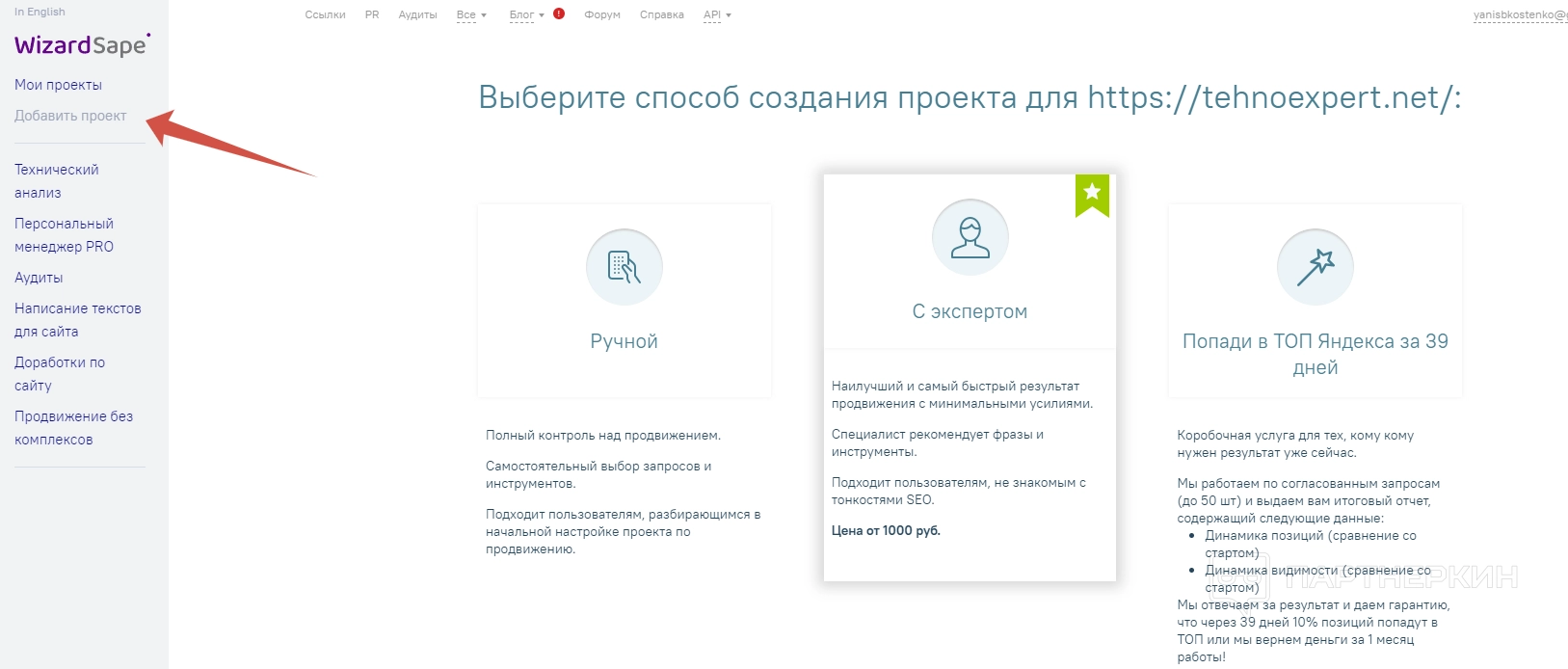Click text Наилучший и самый быстрый результат
The width and height of the screenshot is (1568, 669).
click(x=963, y=395)
